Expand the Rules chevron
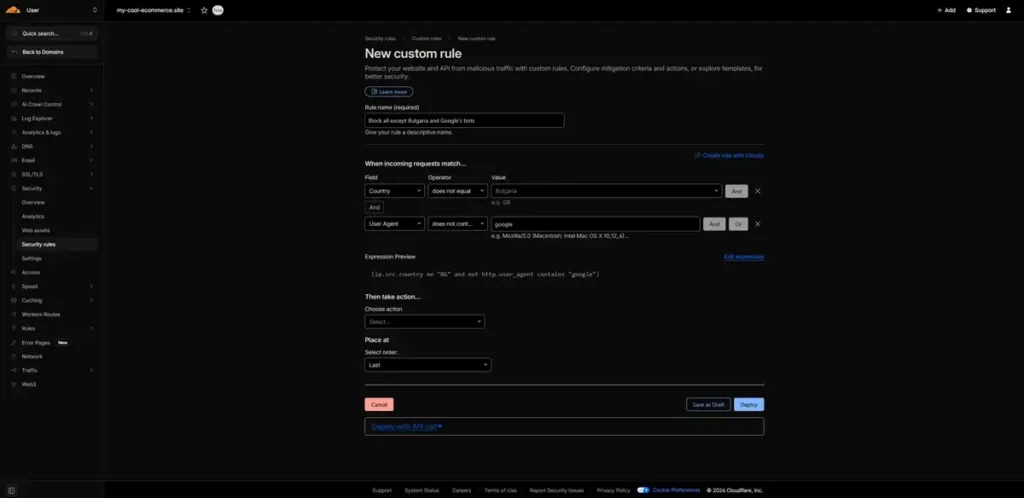The image size is (1024, 498). pyautogui.click(x=91, y=328)
